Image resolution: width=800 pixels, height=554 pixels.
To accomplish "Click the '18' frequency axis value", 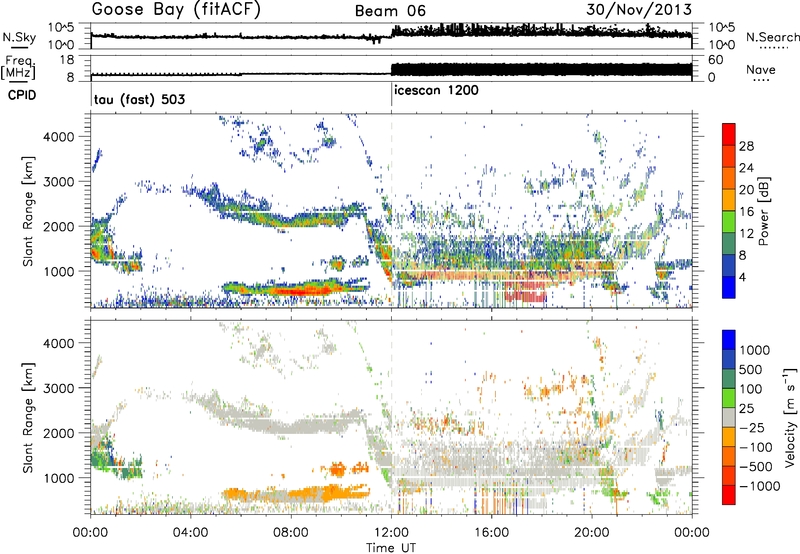I will tap(67, 60).
